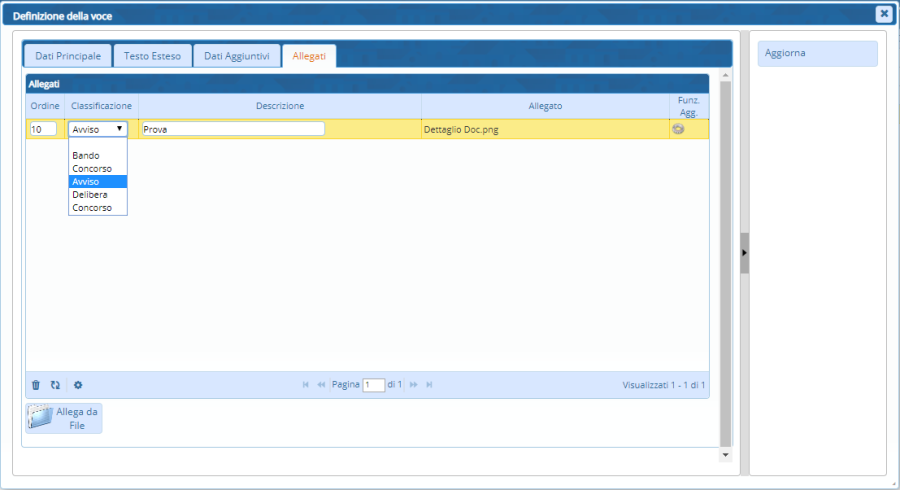Switch to the Dati Aggiuntivi tab

click(x=236, y=56)
